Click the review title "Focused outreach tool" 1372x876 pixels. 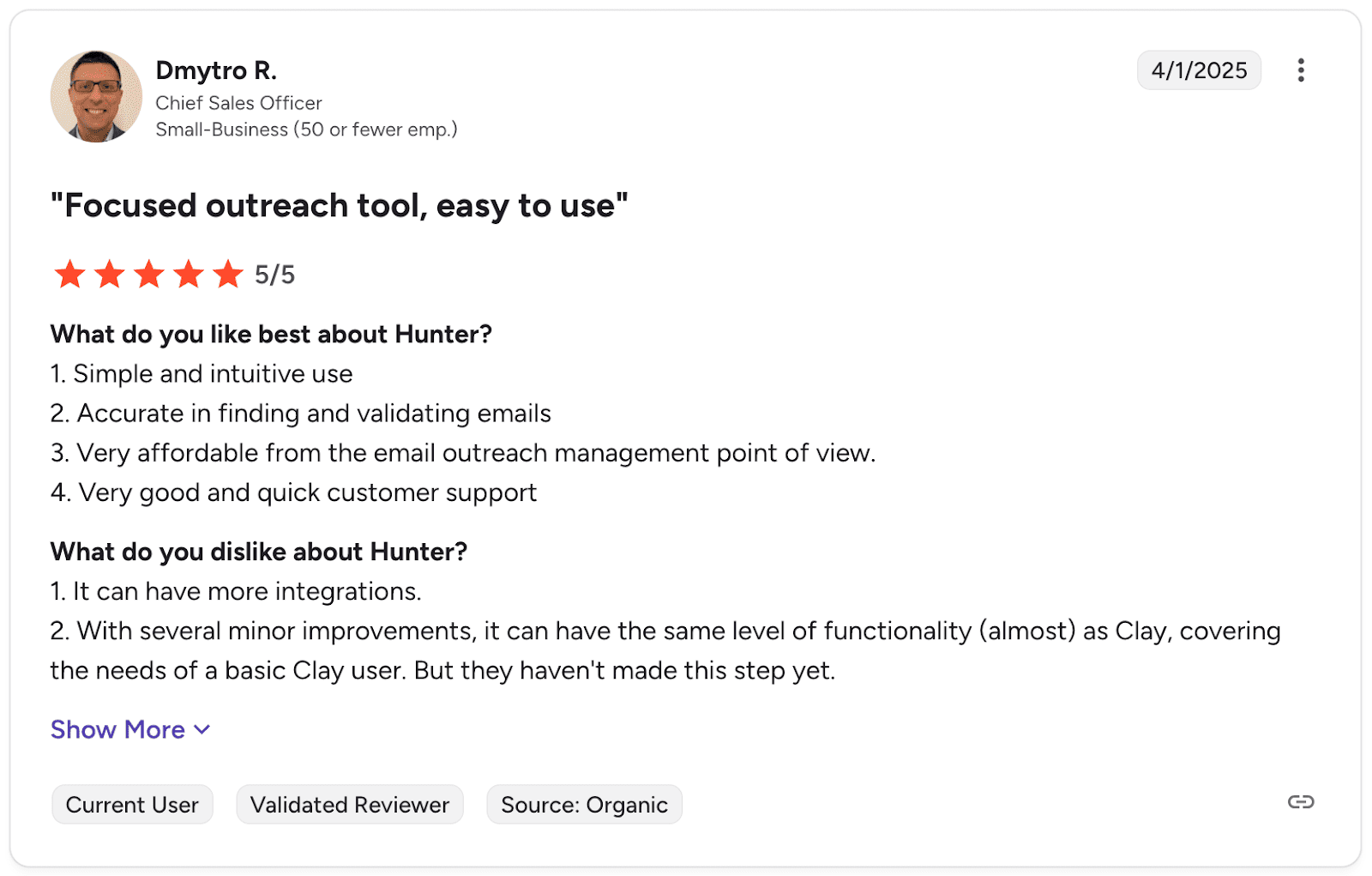[x=339, y=206]
